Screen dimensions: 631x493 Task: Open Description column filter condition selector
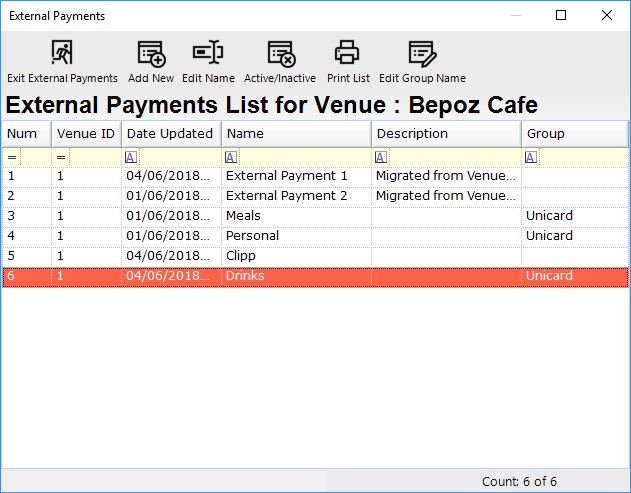381,157
